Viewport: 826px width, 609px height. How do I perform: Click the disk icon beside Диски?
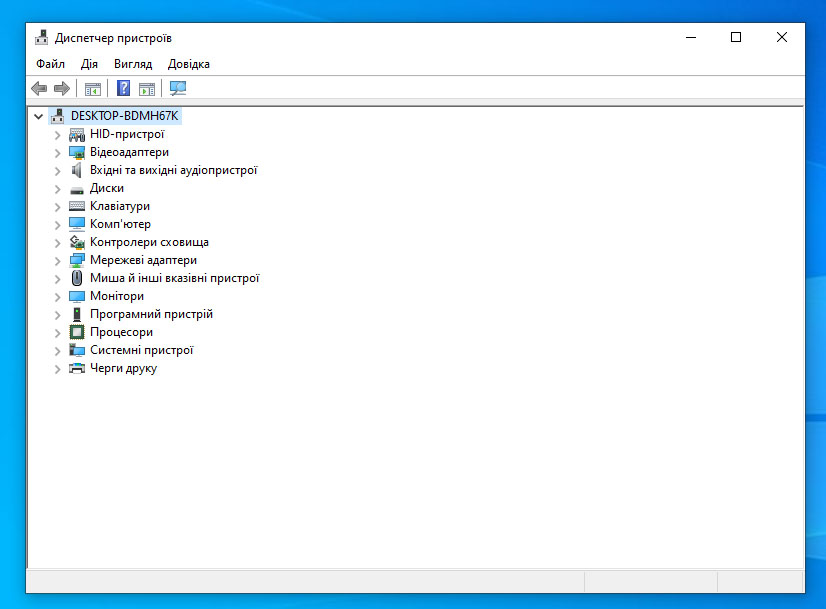tap(76, 188)
